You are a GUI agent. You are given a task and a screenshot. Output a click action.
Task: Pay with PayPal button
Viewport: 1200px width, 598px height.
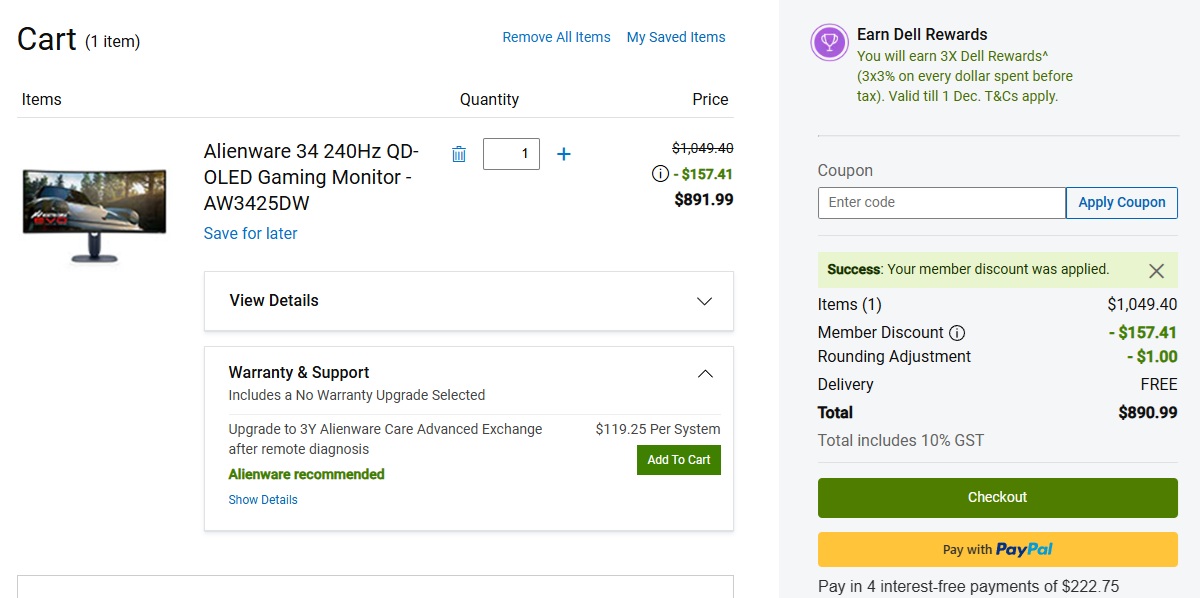pyautogui.click(x=997, y=549)
